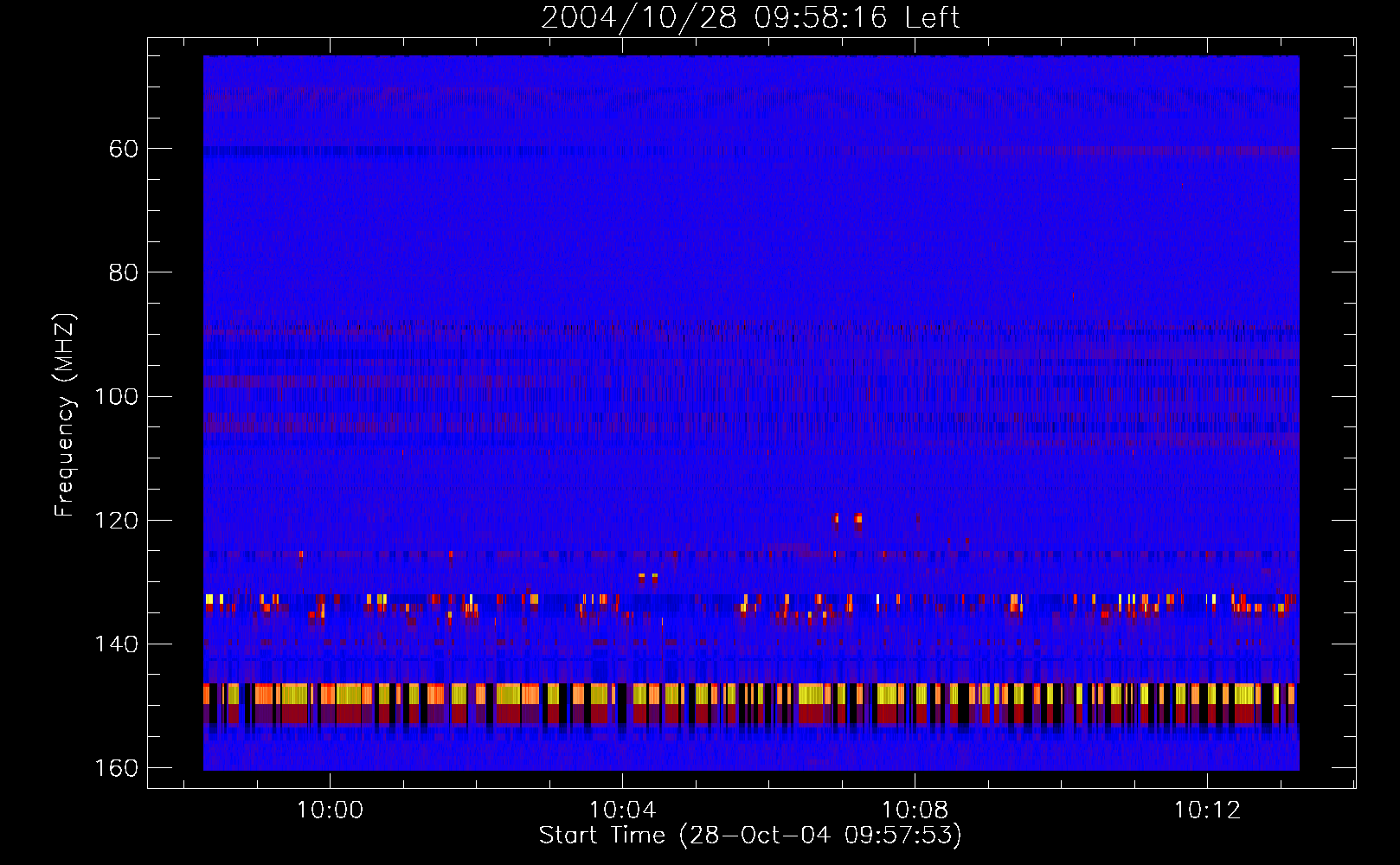Click the 10:08 time tick label
The image size is (1400, 865).
point(915,811)
